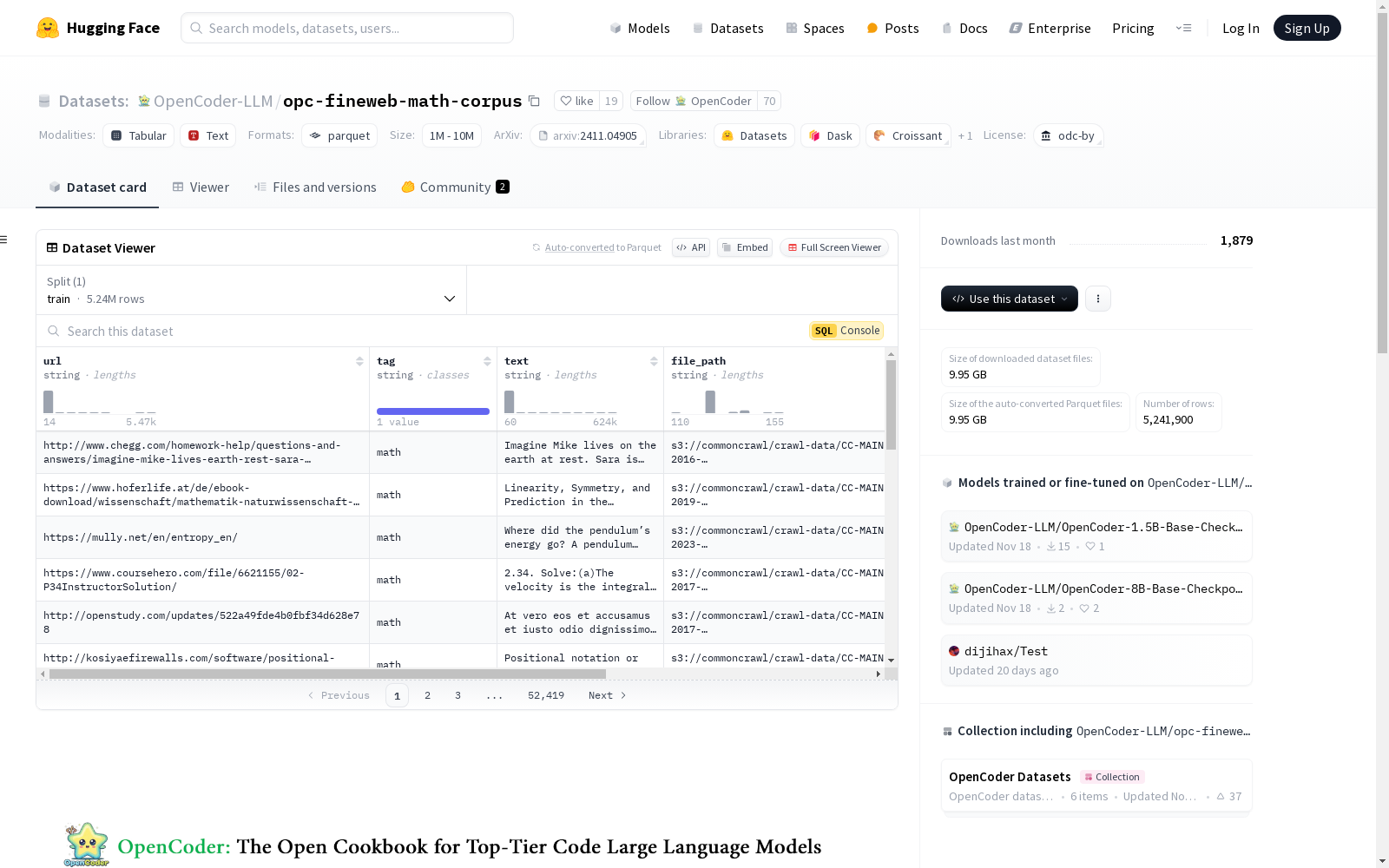
Task: Click the odc-by license tag
Action: tap(1068, 135)
